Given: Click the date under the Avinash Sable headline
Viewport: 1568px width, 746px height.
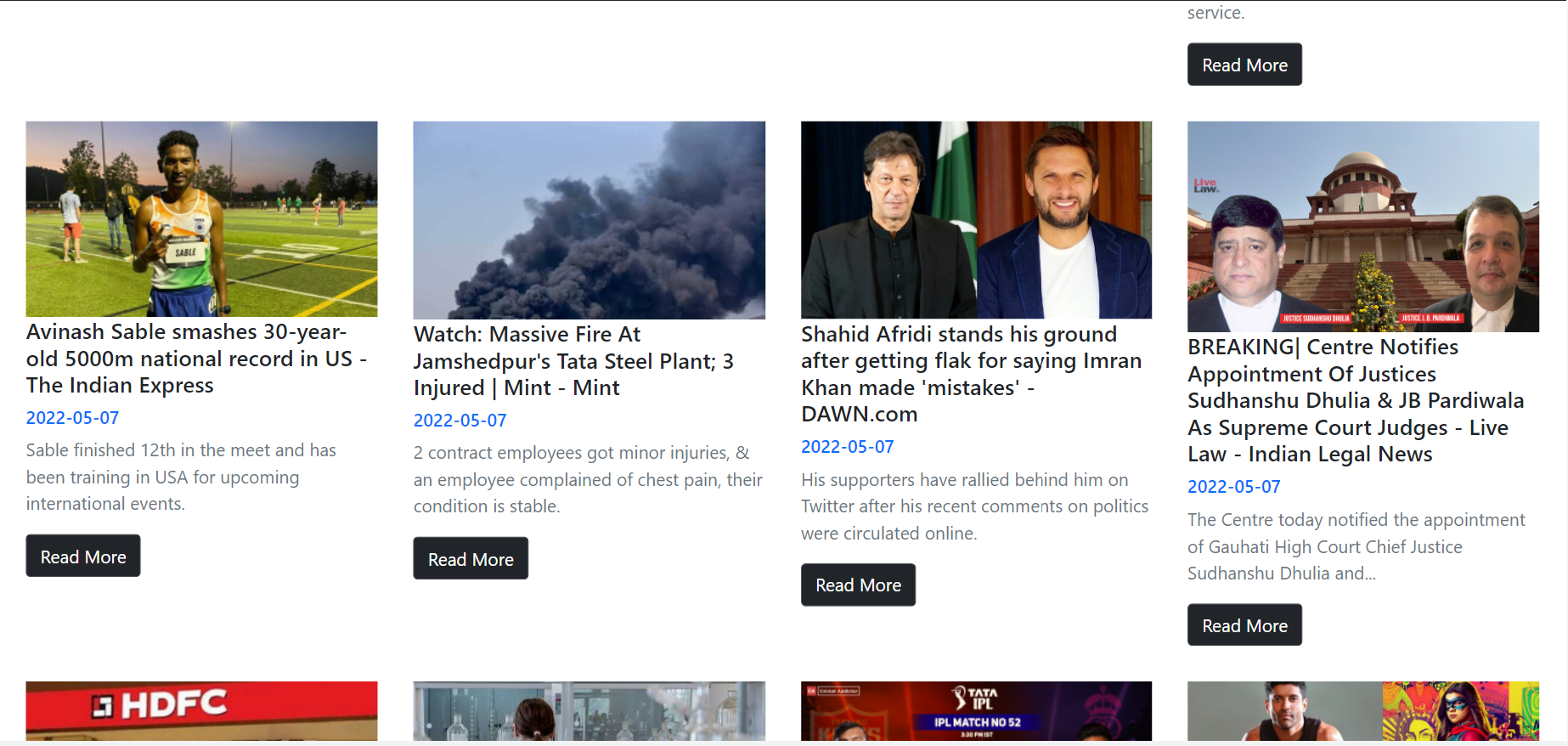Looking at the screenshot, I should click(x=73, y=417).
